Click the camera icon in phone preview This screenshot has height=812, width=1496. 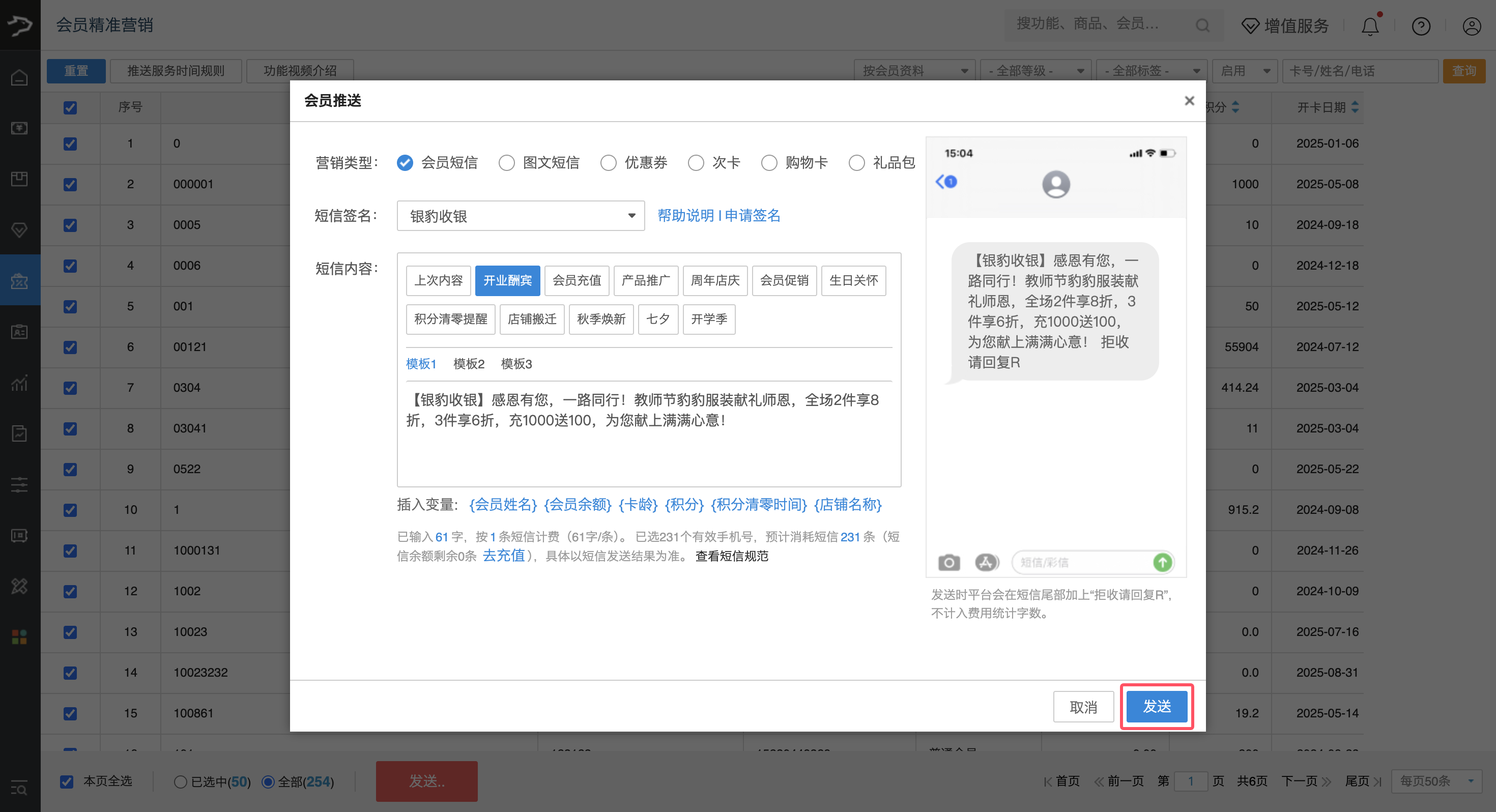pyautogui.click(x=949, y=562)
